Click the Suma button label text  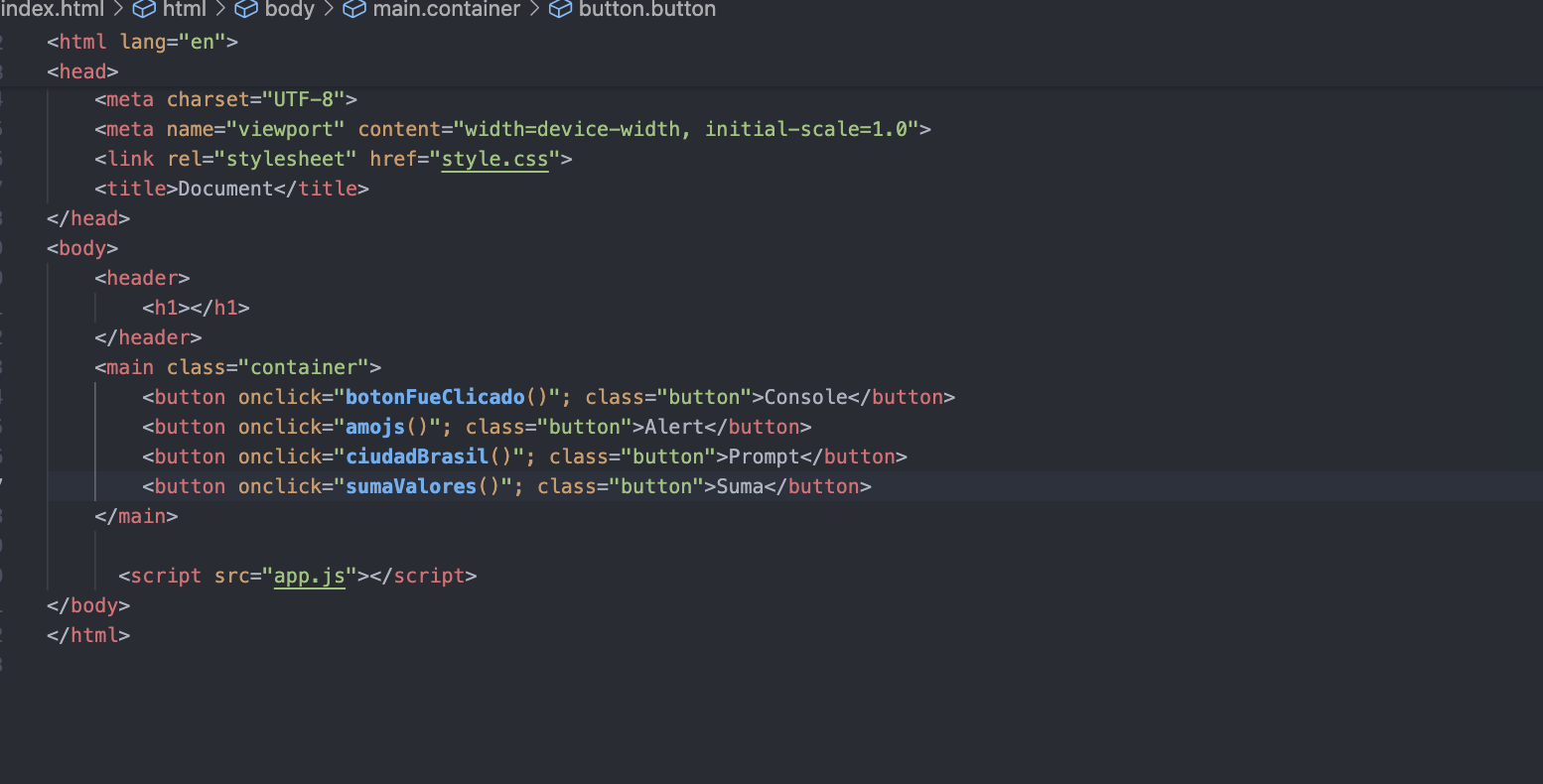tap(740, 486)
